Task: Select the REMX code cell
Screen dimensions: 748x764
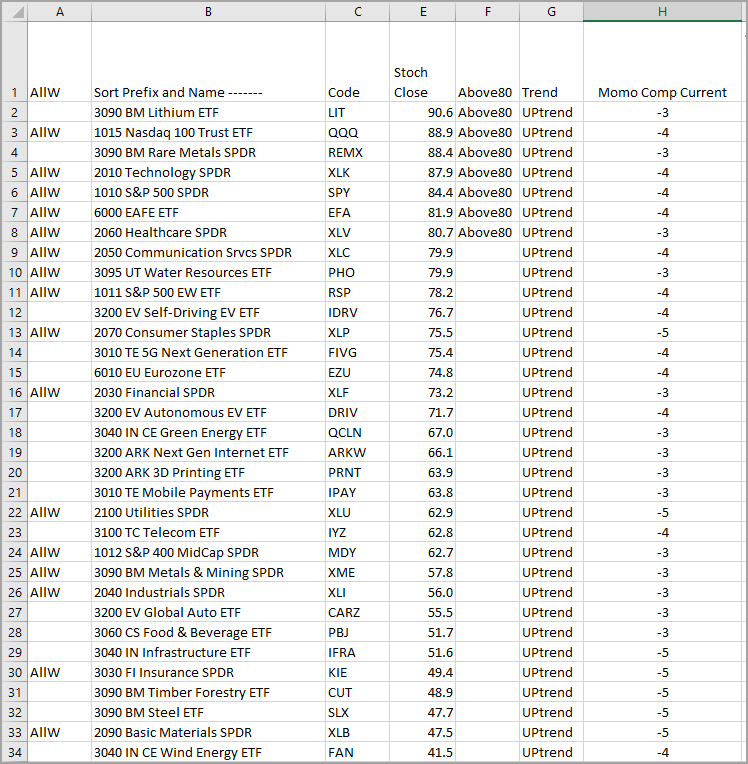Action: coord(358,153)
